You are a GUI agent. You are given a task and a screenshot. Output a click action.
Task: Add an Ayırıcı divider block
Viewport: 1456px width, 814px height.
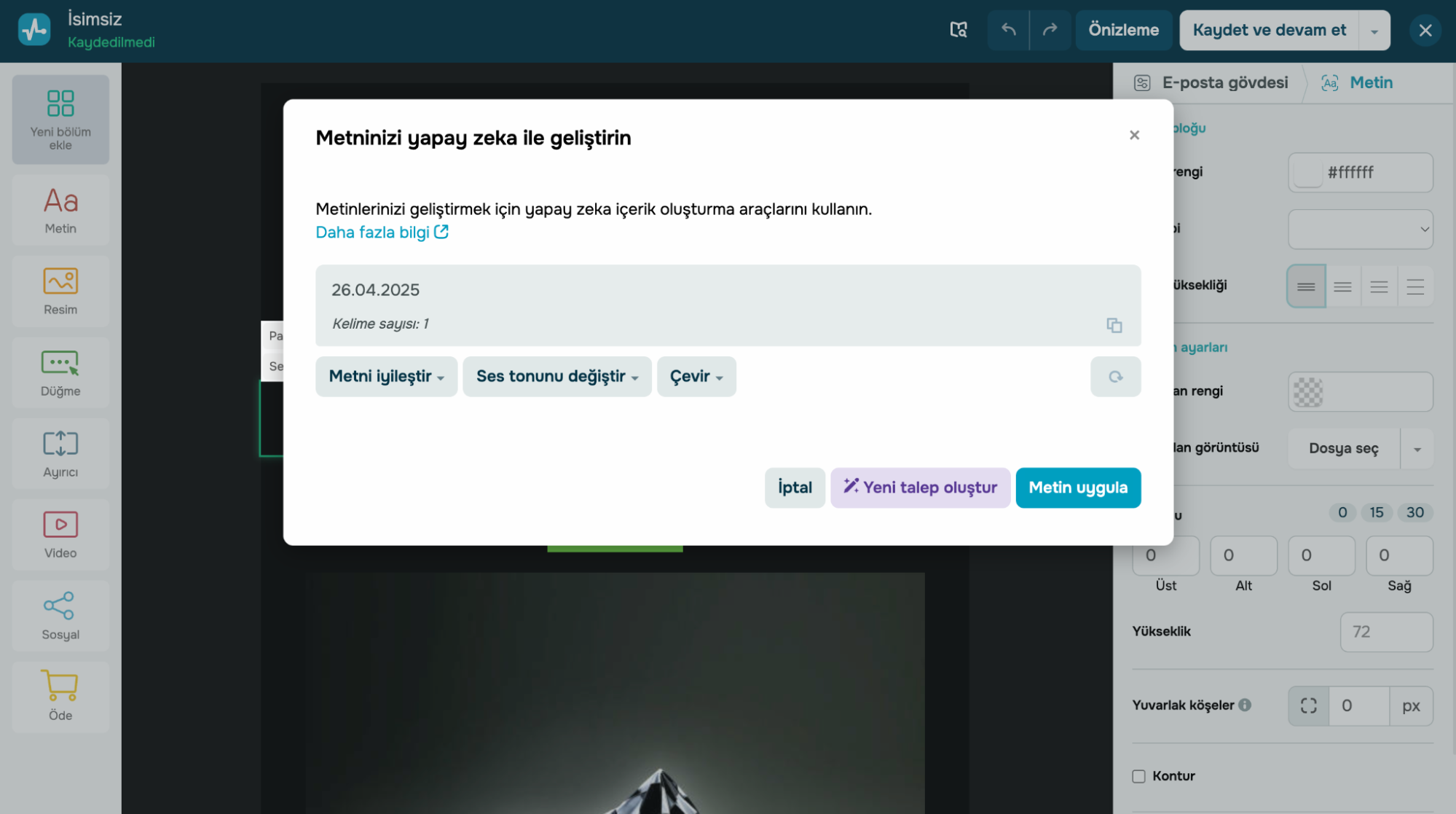[x=60, y=453]
